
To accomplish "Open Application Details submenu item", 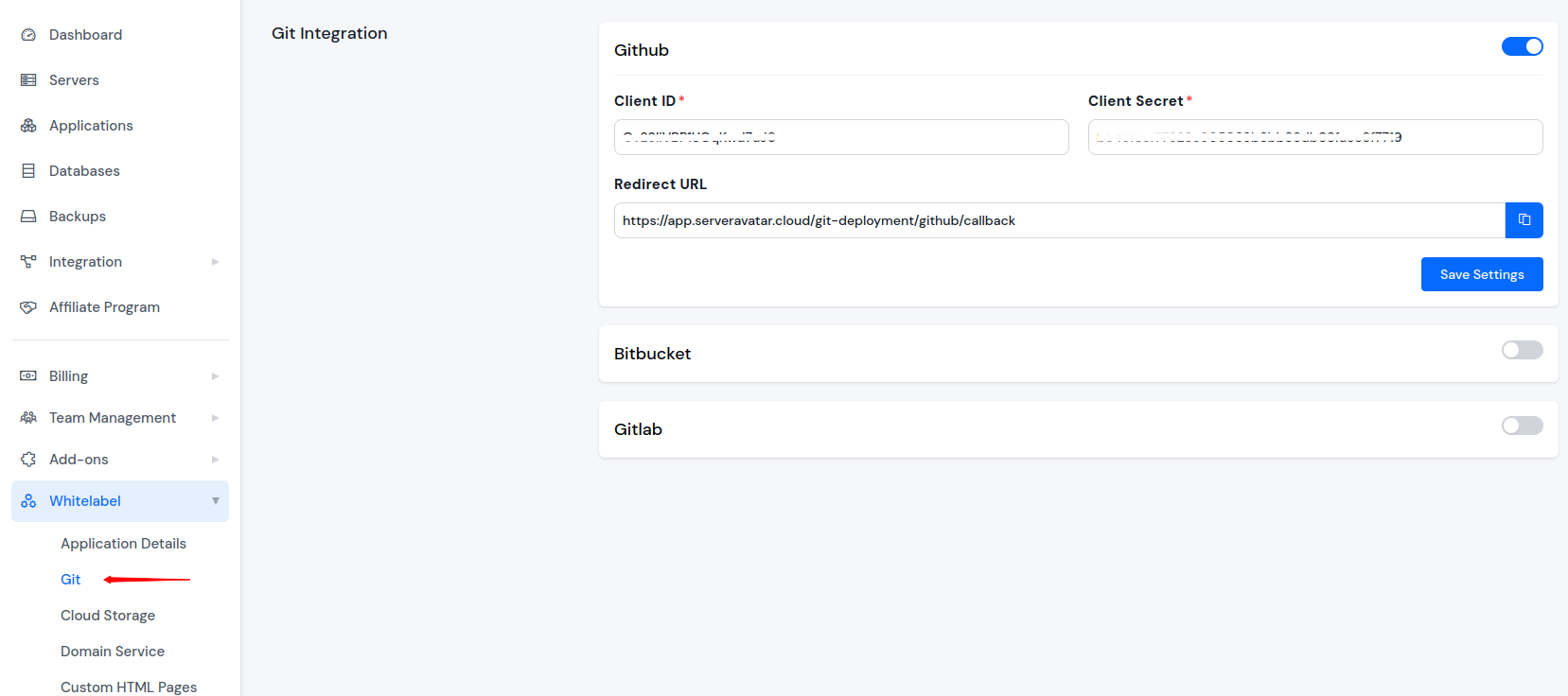I will 123,544.
